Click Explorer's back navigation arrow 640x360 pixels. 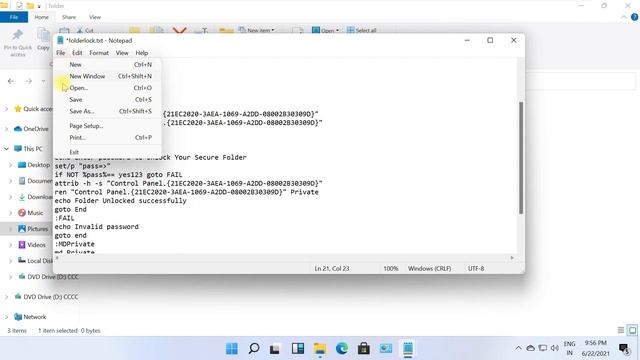coord(11,81)
